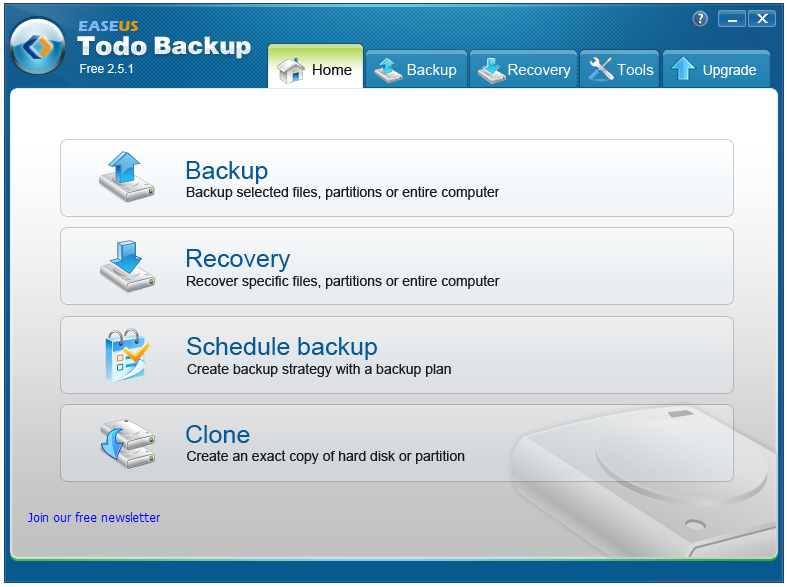Open the Tools tab
Screen dimensions: 787x587
[619, 69]
